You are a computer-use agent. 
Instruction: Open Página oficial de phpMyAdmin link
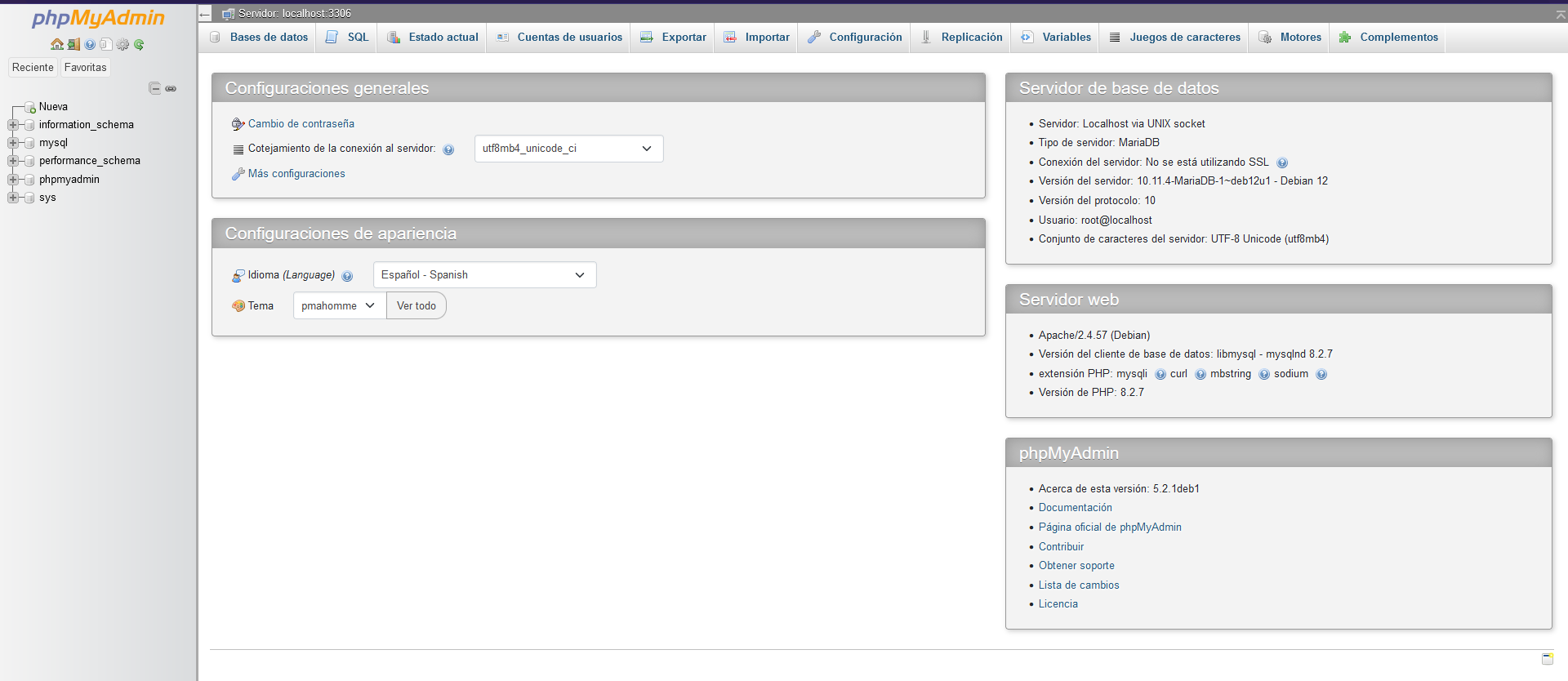(x=1110, y=527)
